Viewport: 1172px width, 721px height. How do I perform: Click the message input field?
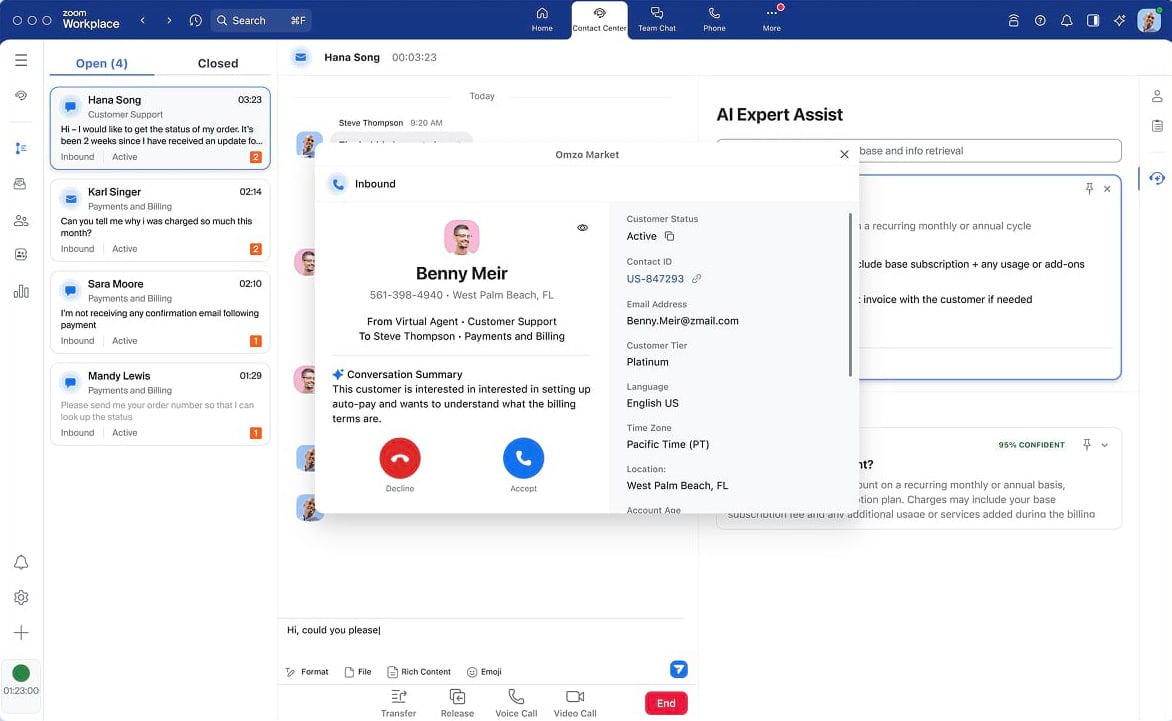click(x=480, y=630)
